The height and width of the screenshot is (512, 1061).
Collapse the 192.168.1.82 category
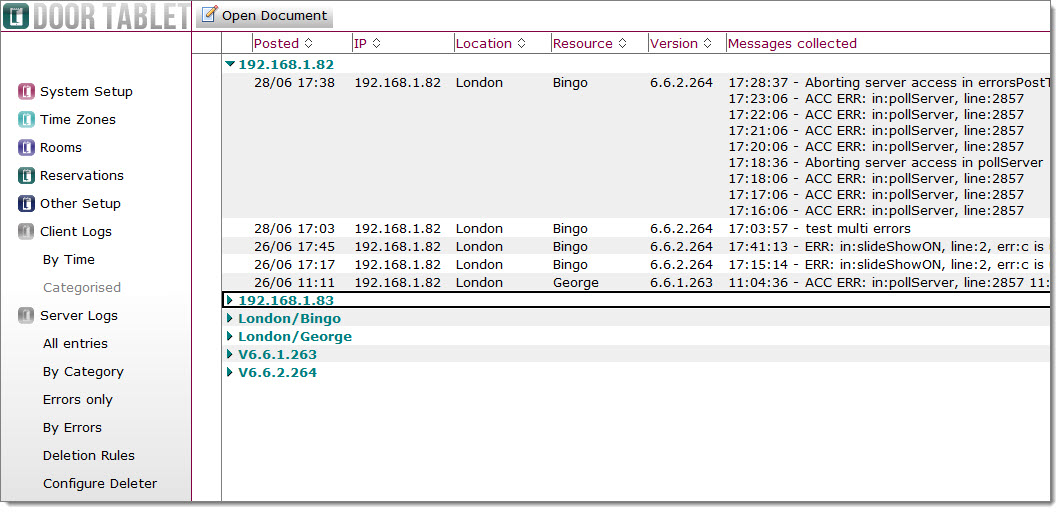coord(230,64)
